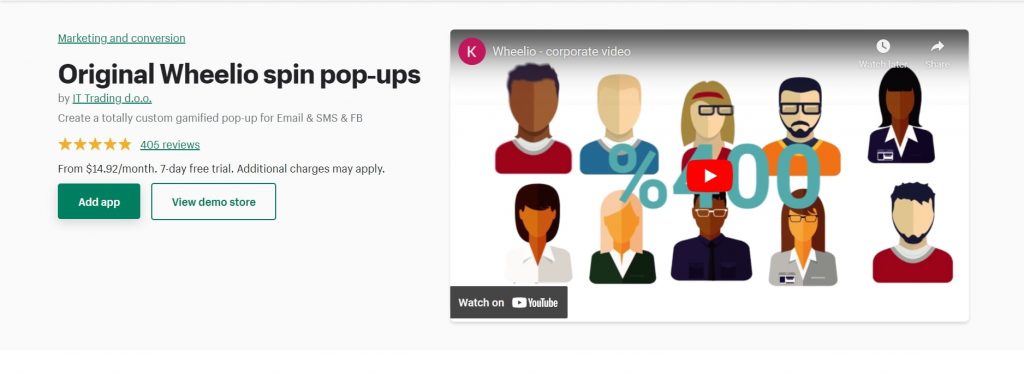Click the Original Wheelio spin pop-ups heading
The height and width of the screenshot is (373, 1024).
(239, 74)
